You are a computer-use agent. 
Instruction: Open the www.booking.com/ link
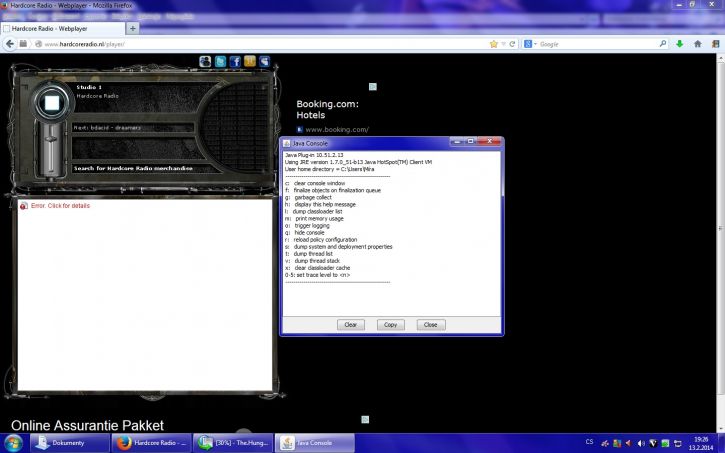coord(337,129)
